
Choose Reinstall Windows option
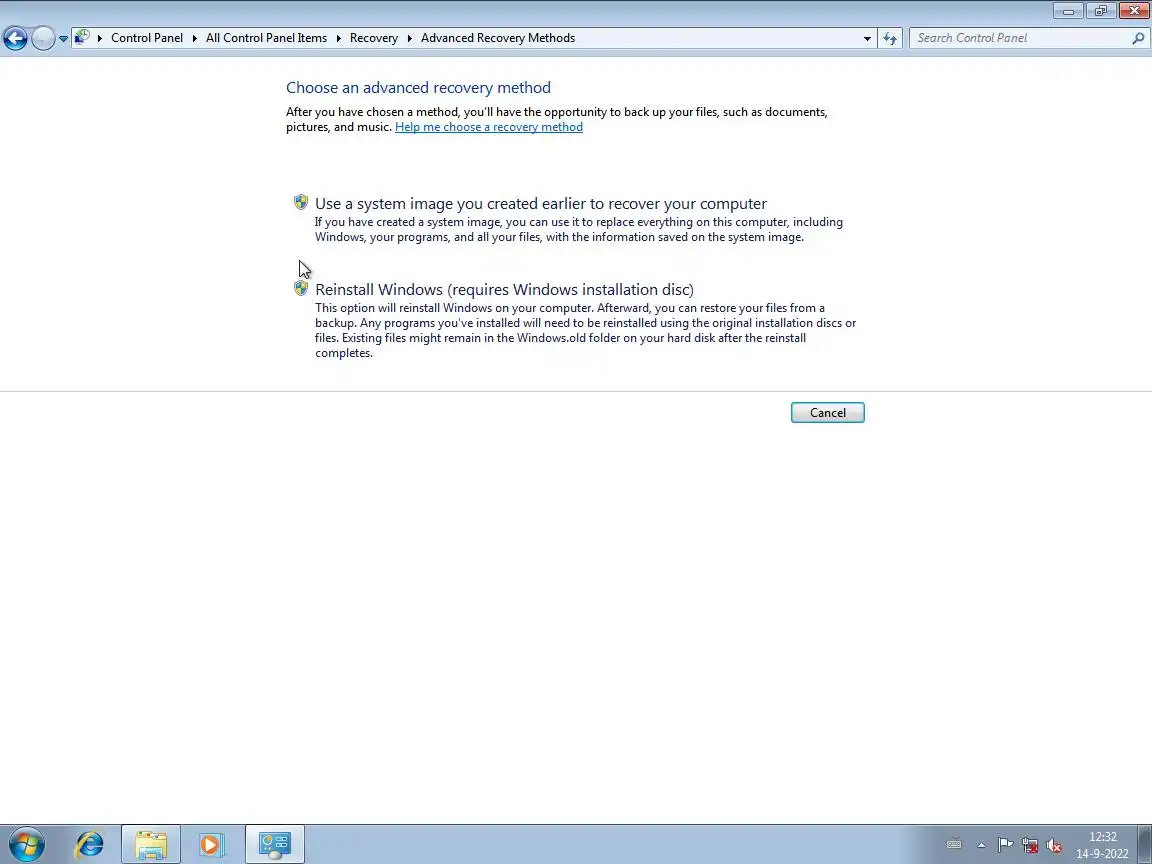point(504,289)
